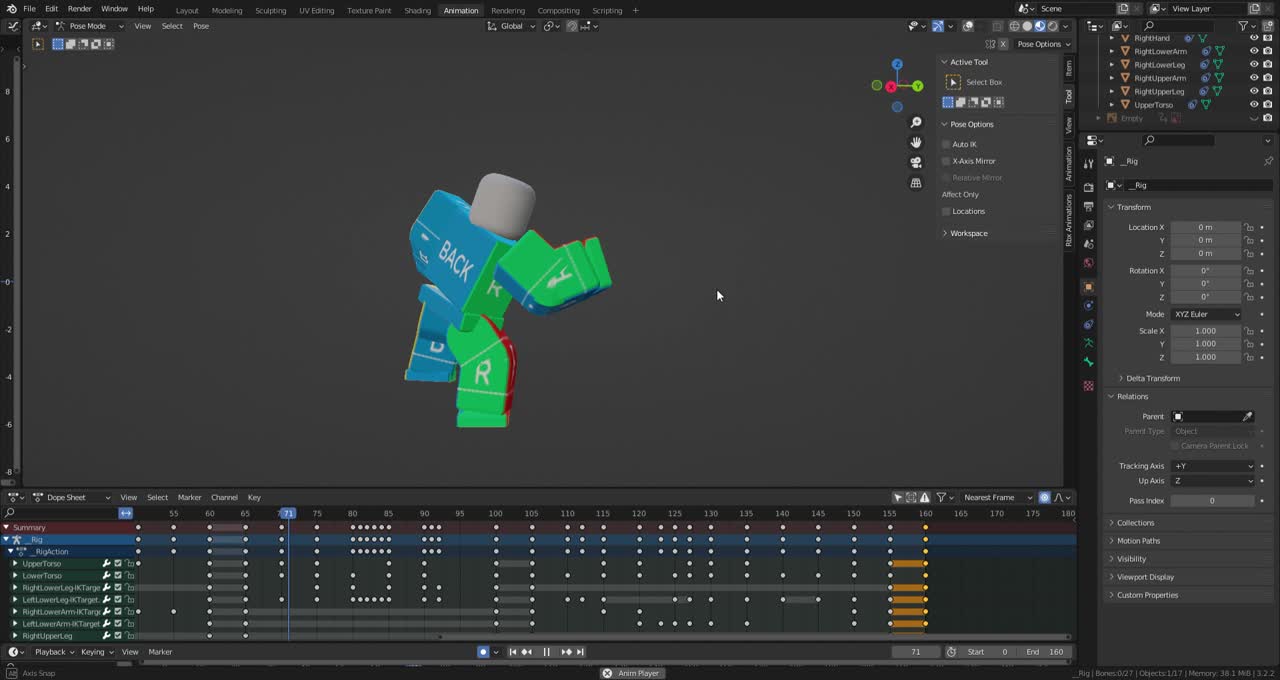Enable the Auto IK checkbox
The image size is (1280, 680).
click(x=946, y=144)
